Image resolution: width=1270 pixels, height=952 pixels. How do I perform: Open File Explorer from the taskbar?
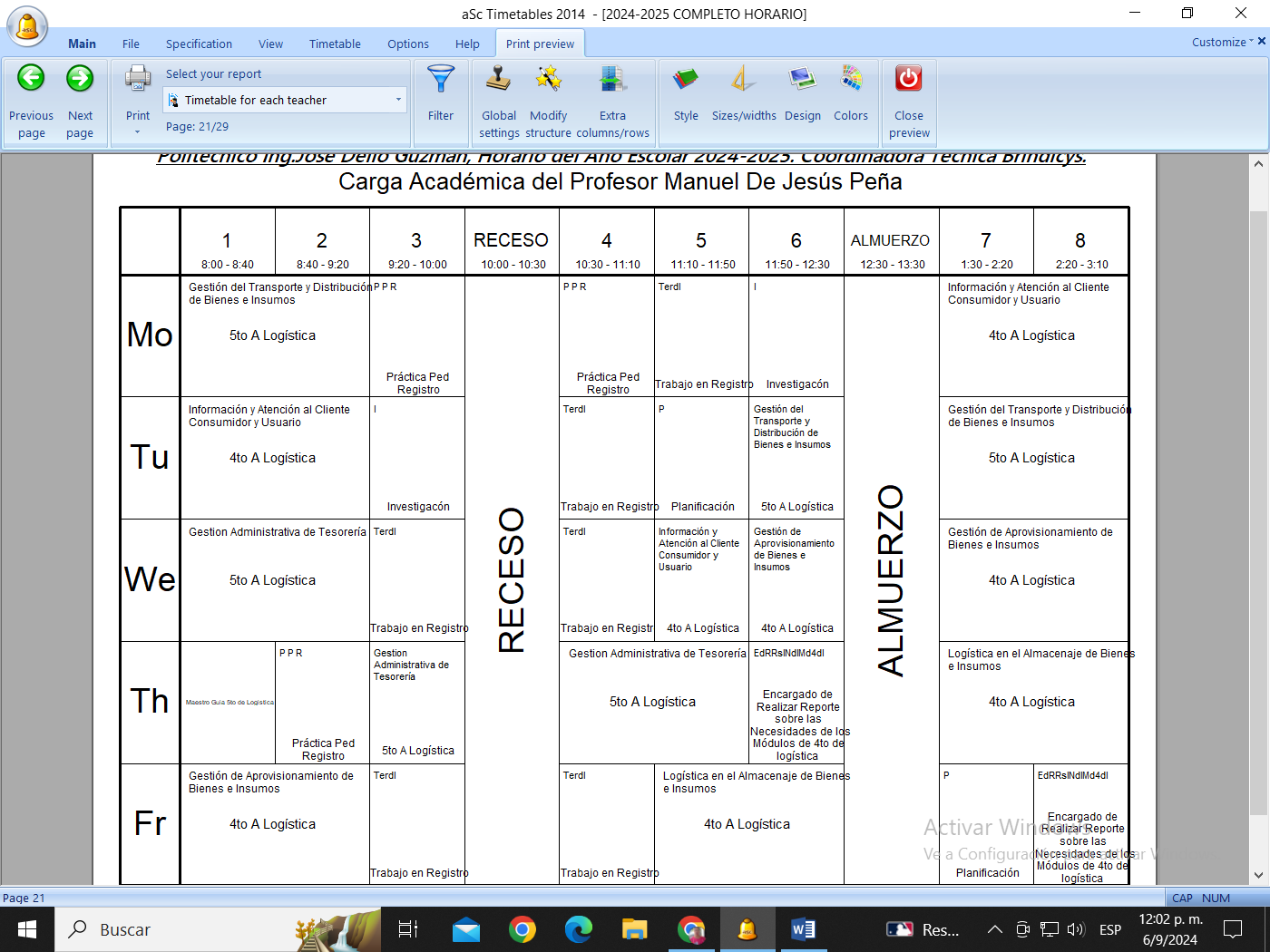(635, 929)
